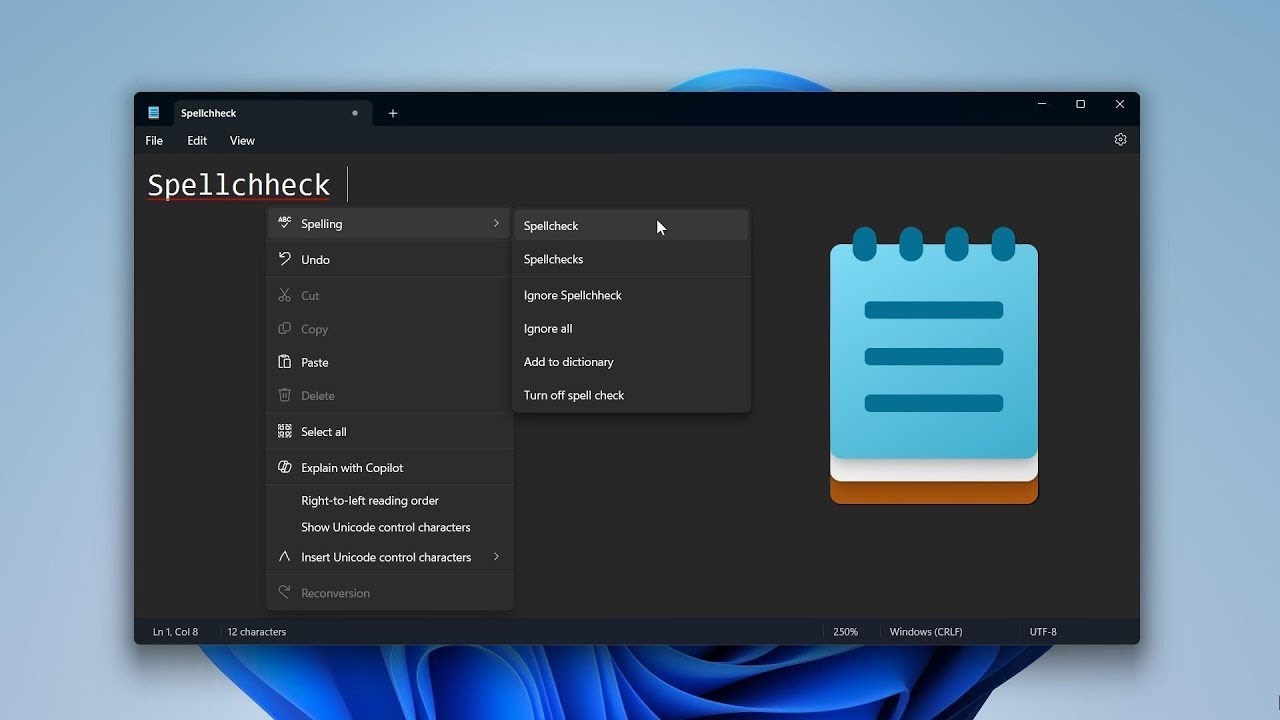Click the Insert Unicode control characters icon
Image resolution: width=1280 pixels, height=720 pixels.
[x=285, y=557]
